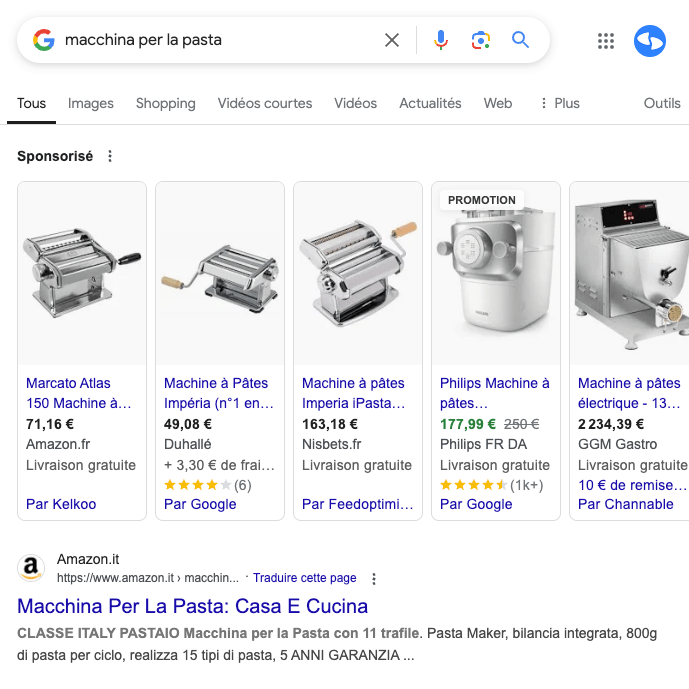Open Google apps grid

point(606,41)
